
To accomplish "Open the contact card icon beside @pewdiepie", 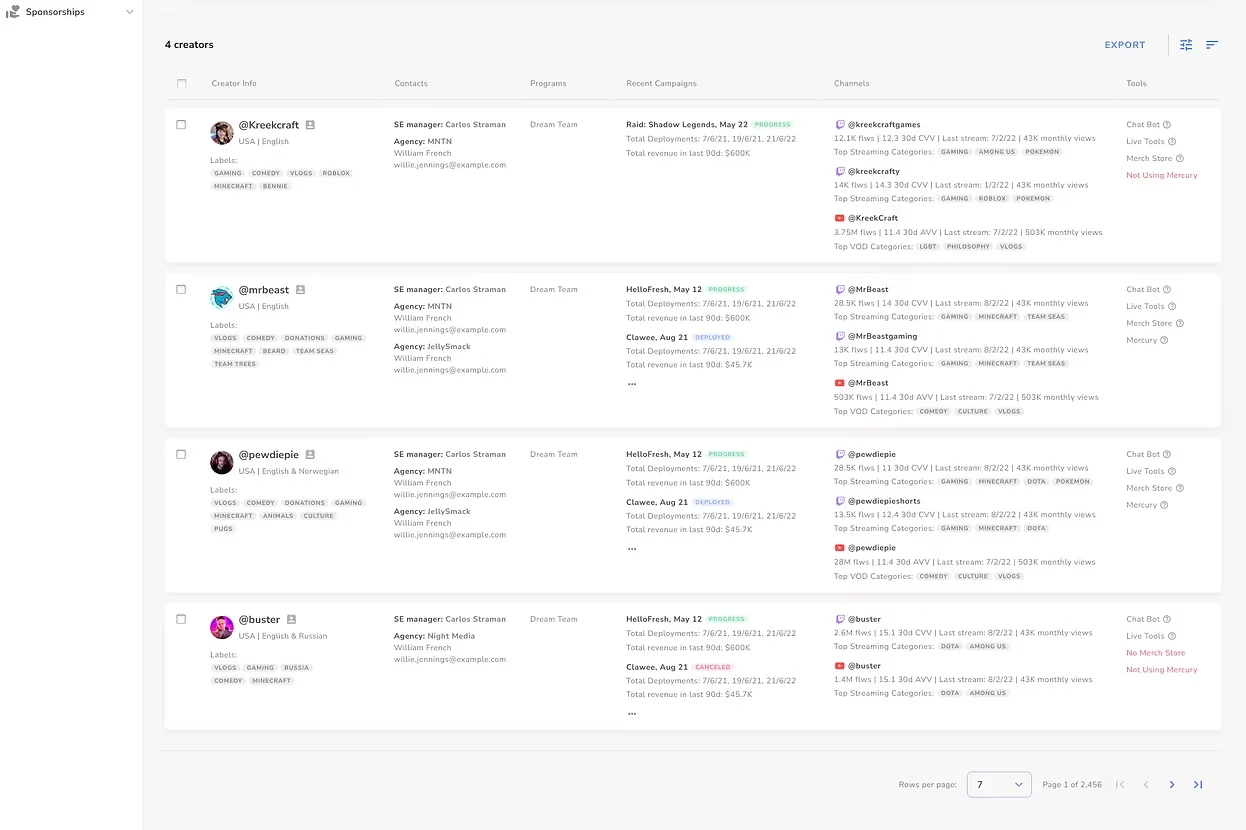I will click(x=310, y=454).
